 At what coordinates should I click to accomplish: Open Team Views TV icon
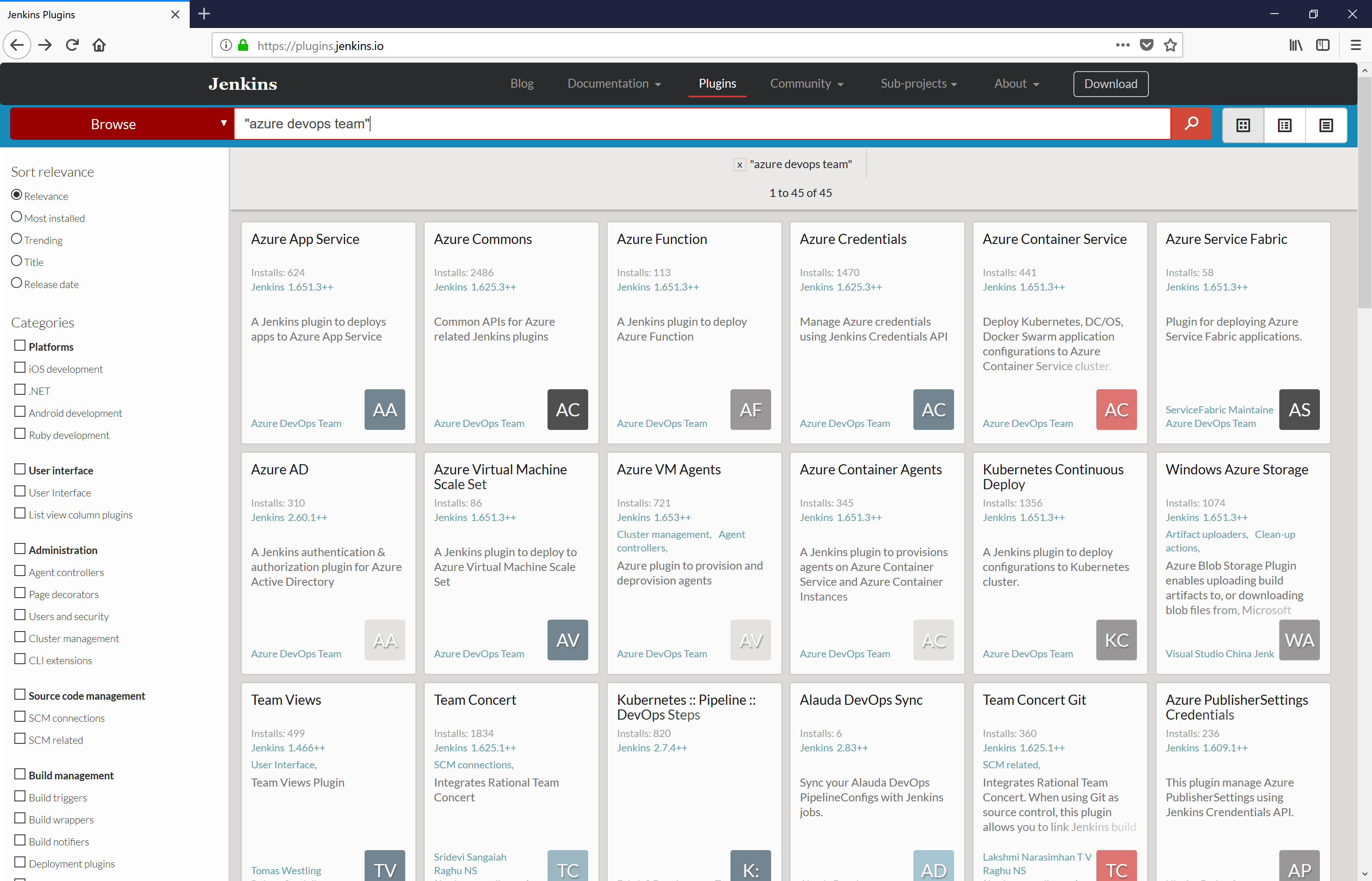tap(385, 867)
